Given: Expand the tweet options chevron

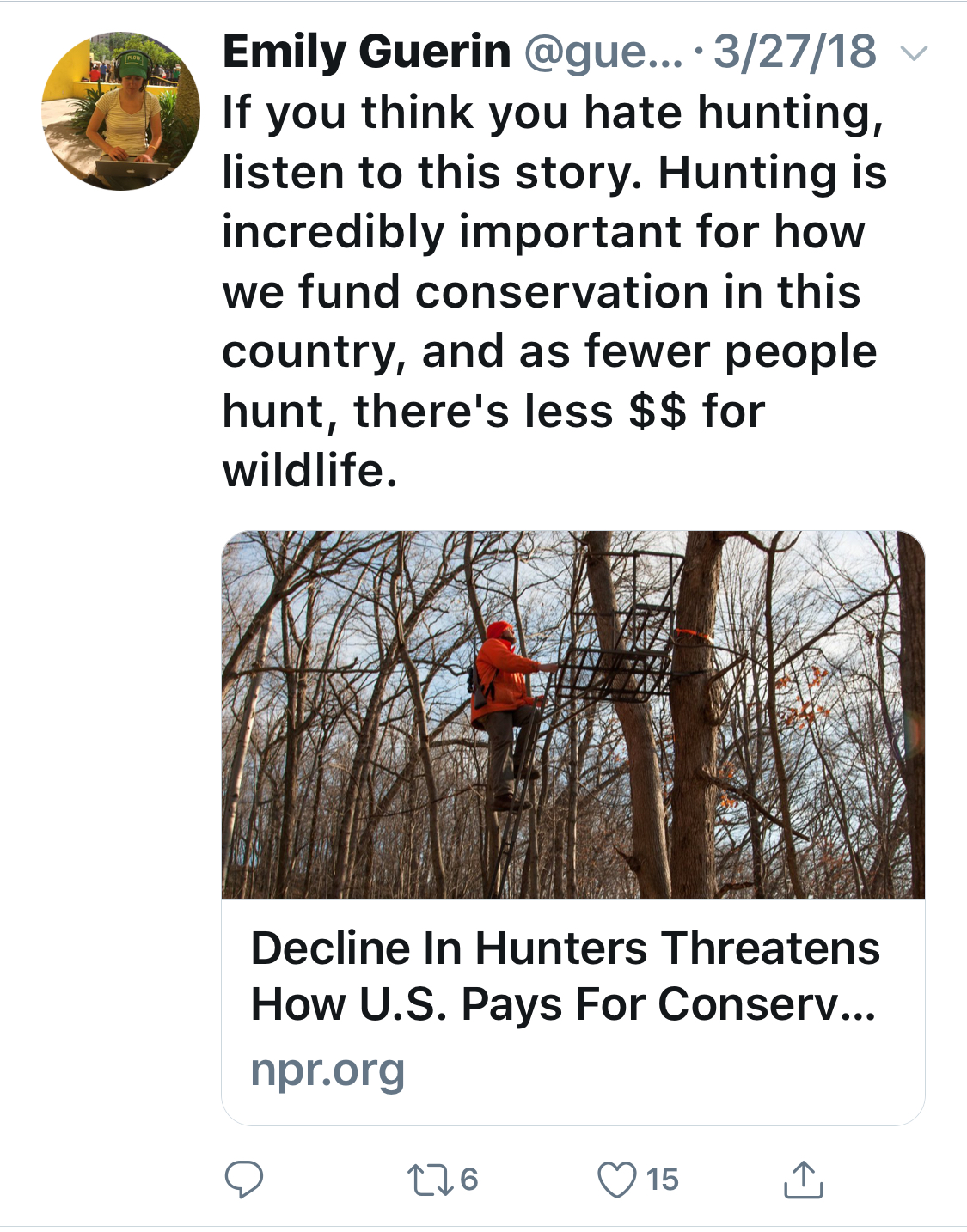Looking at the screenshot, I should pyautogui.click(x=914, y=53).
